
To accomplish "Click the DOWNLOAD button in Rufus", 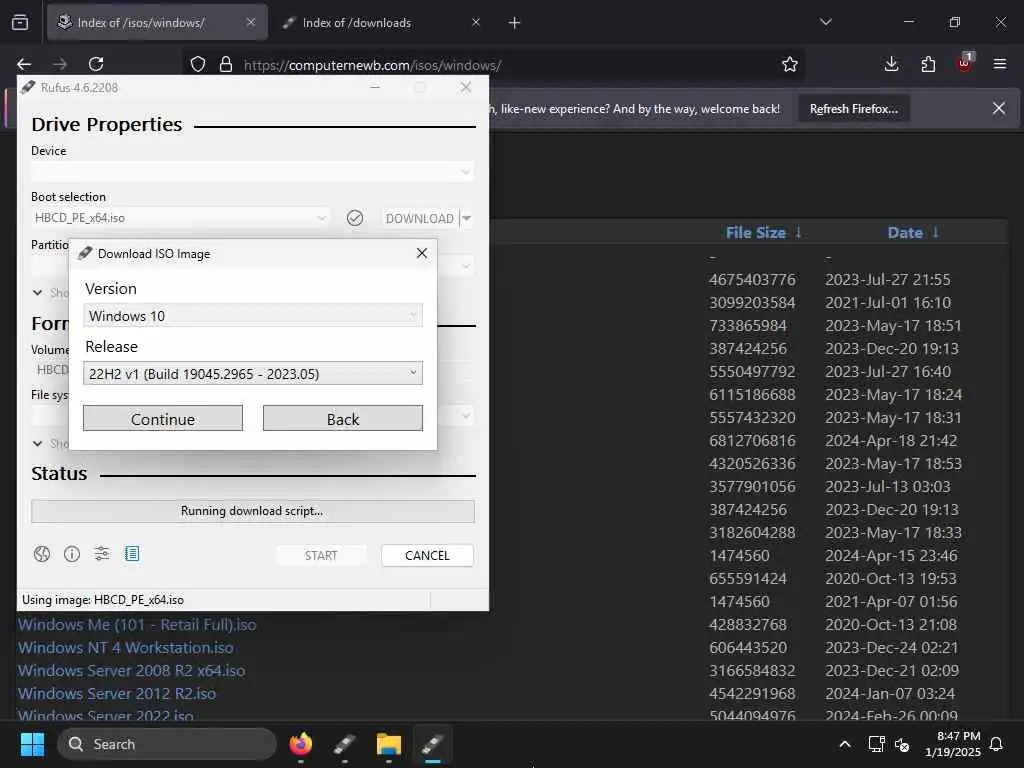I will coord(420,218).
